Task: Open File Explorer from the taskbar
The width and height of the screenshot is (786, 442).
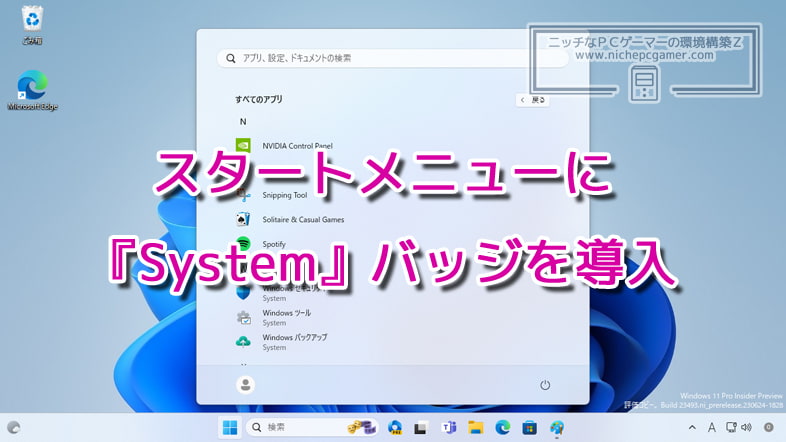Action: [475, 427]
